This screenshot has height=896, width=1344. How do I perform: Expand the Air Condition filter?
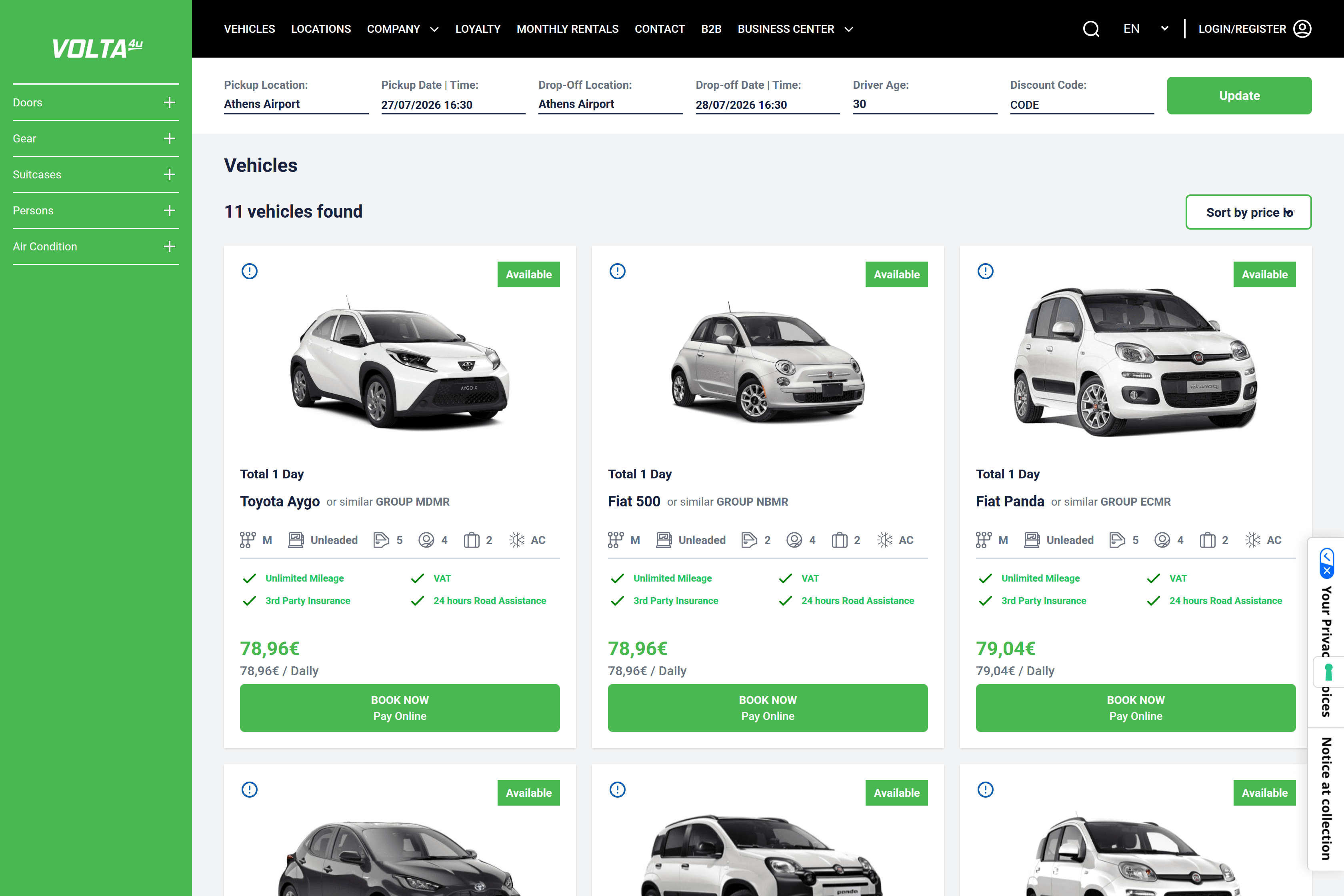96,247
